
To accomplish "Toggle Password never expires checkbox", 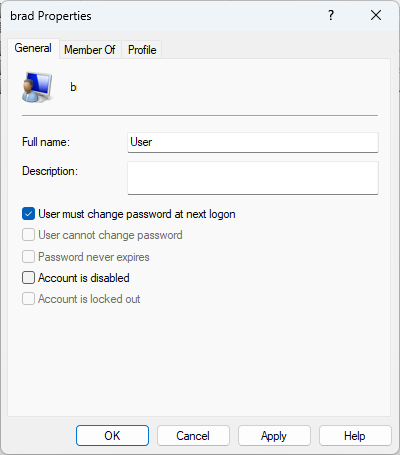I will click(x=29, y=257).
